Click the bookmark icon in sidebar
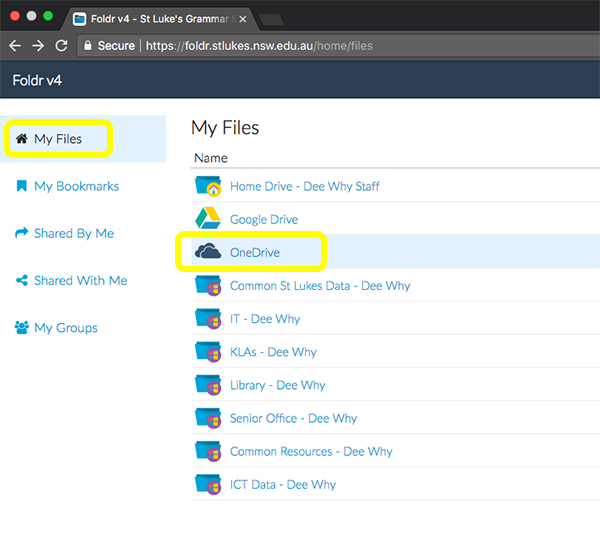The image size is (600, 560). pyautogui.click(x=22, y=186)
